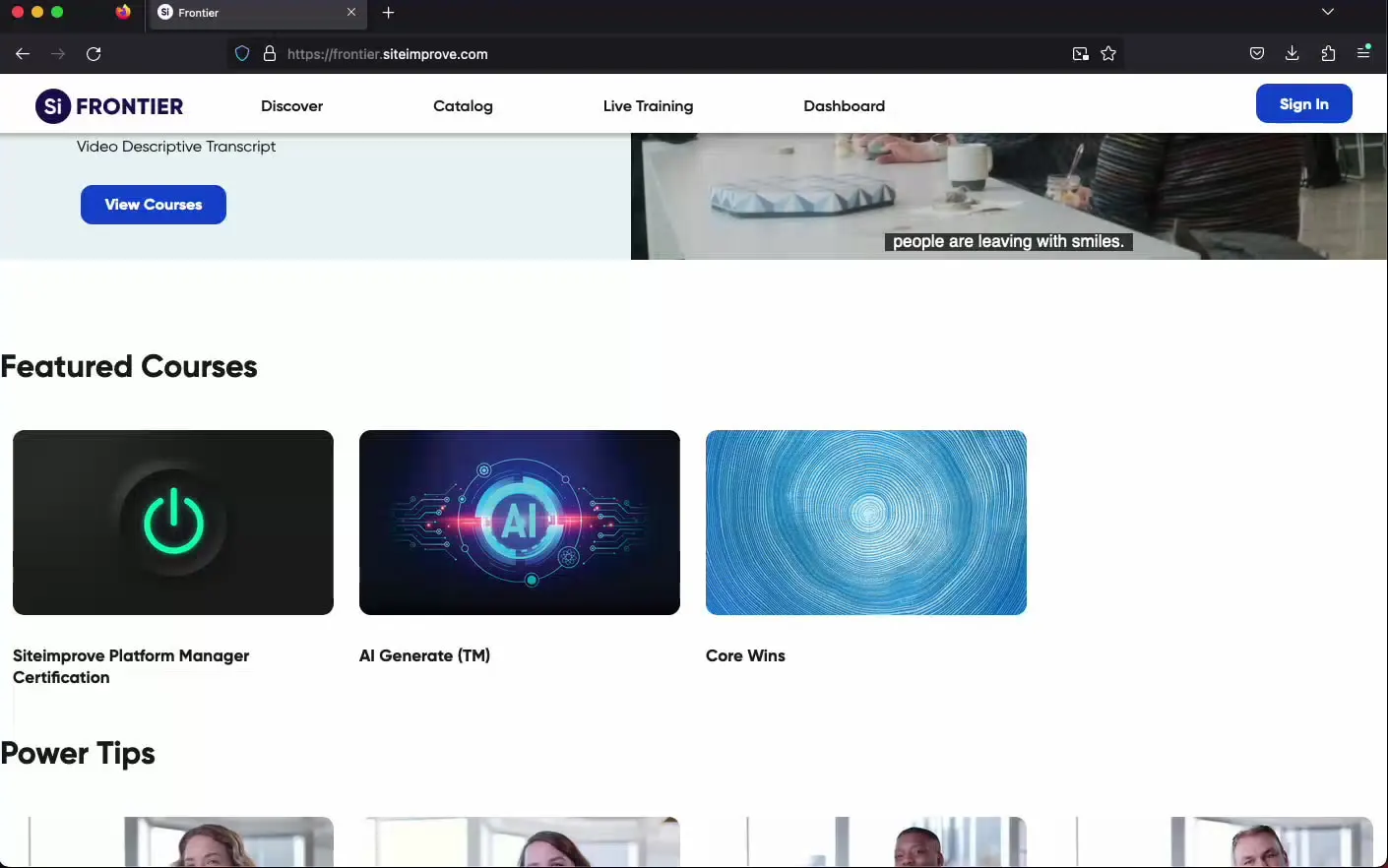Open the Firefox application menu
Viewport: 1388px width, 868px height.
tap(1363, 52)
